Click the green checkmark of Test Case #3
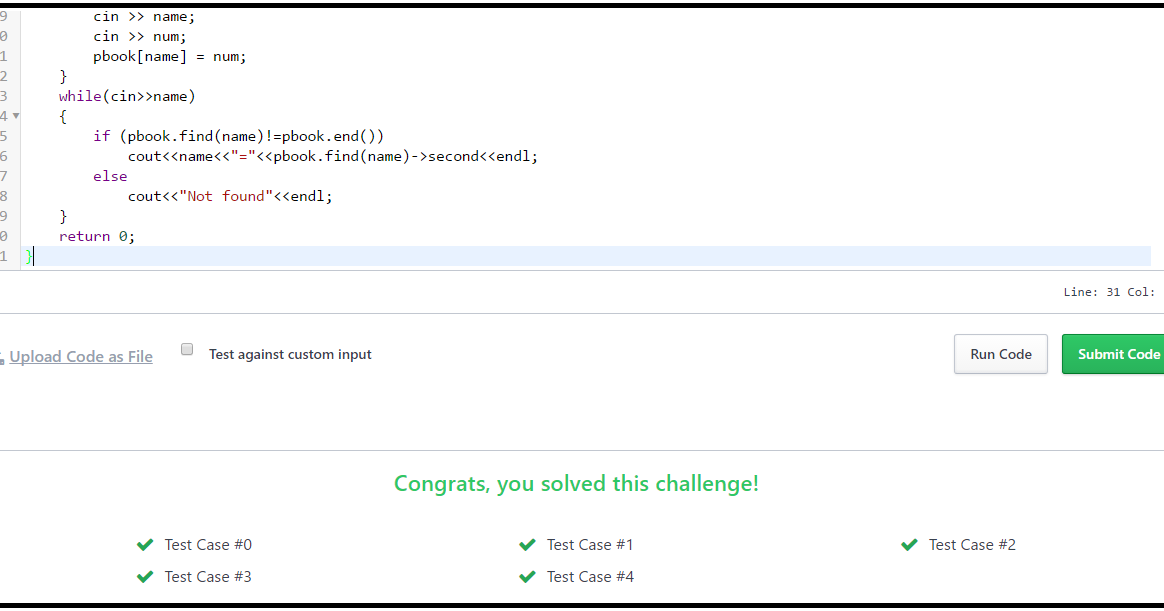Screen dimensions: 1164x611 (x=145, y=577)
